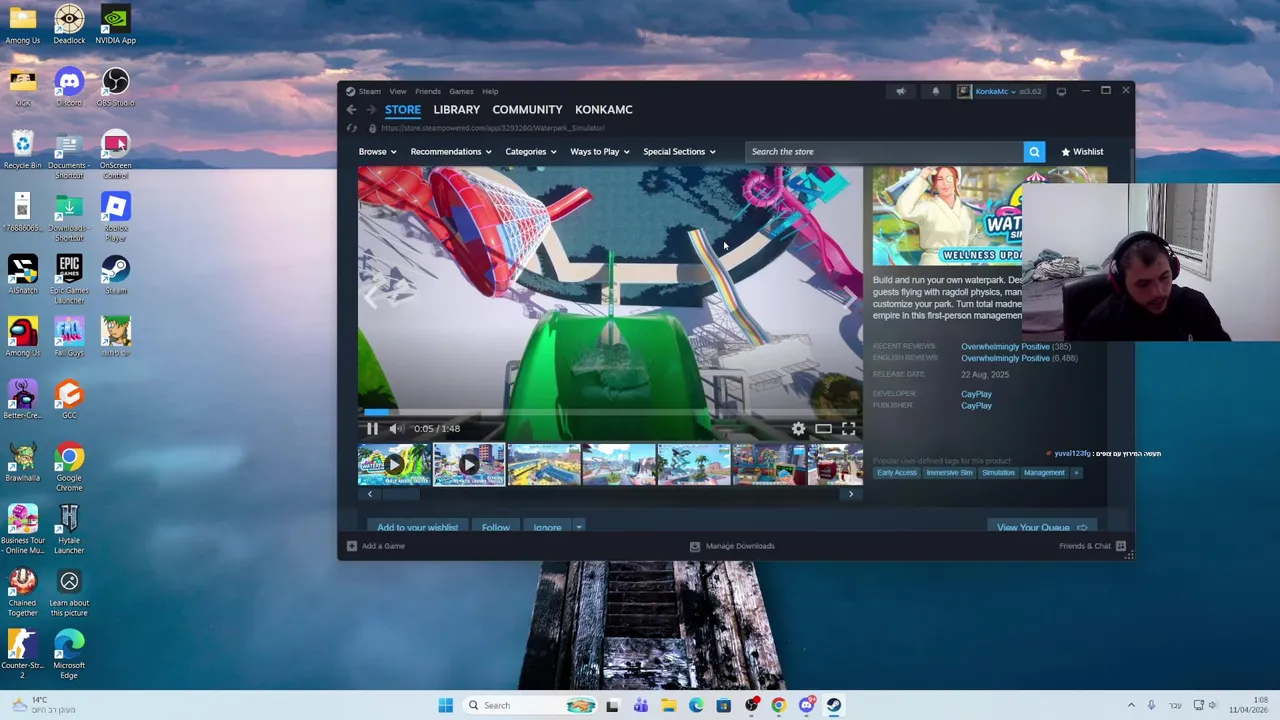
Task: Switch Steam to Big Picture mode icon
Action: pos(1061,91)
